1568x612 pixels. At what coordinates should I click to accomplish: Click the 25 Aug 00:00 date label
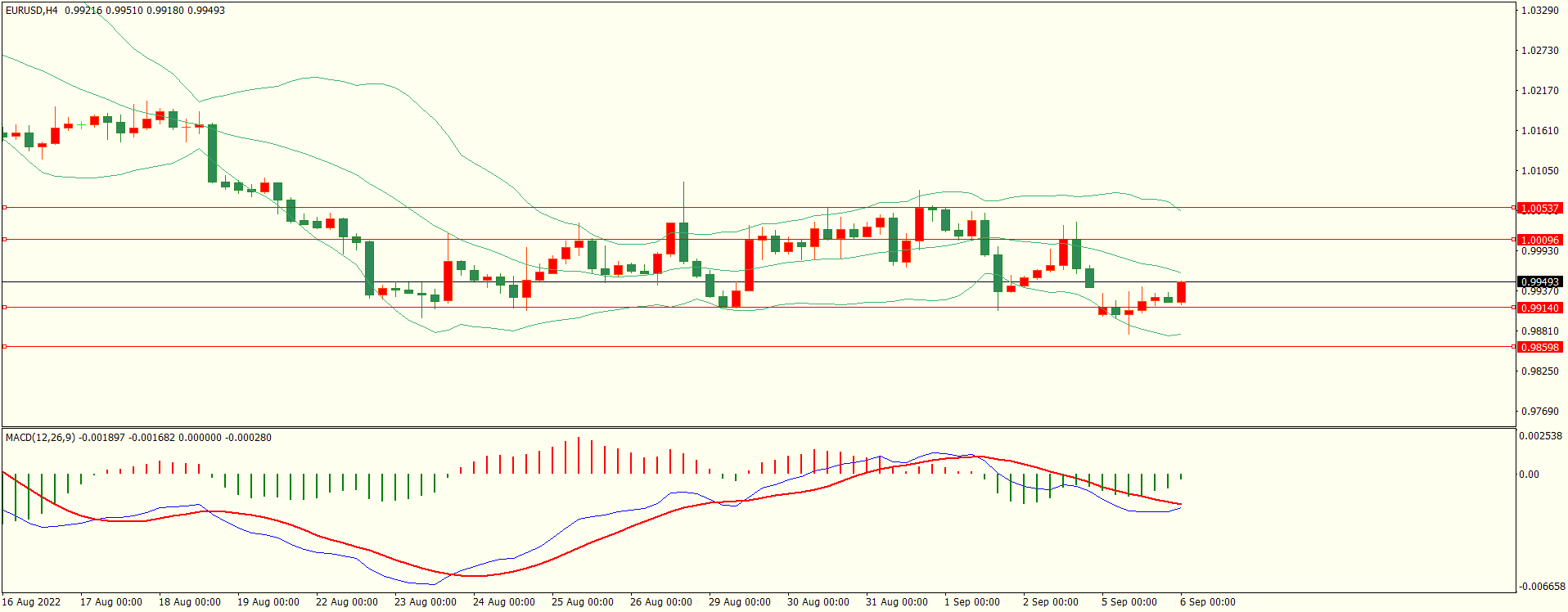pyautogui.click(x=583, y=602)
